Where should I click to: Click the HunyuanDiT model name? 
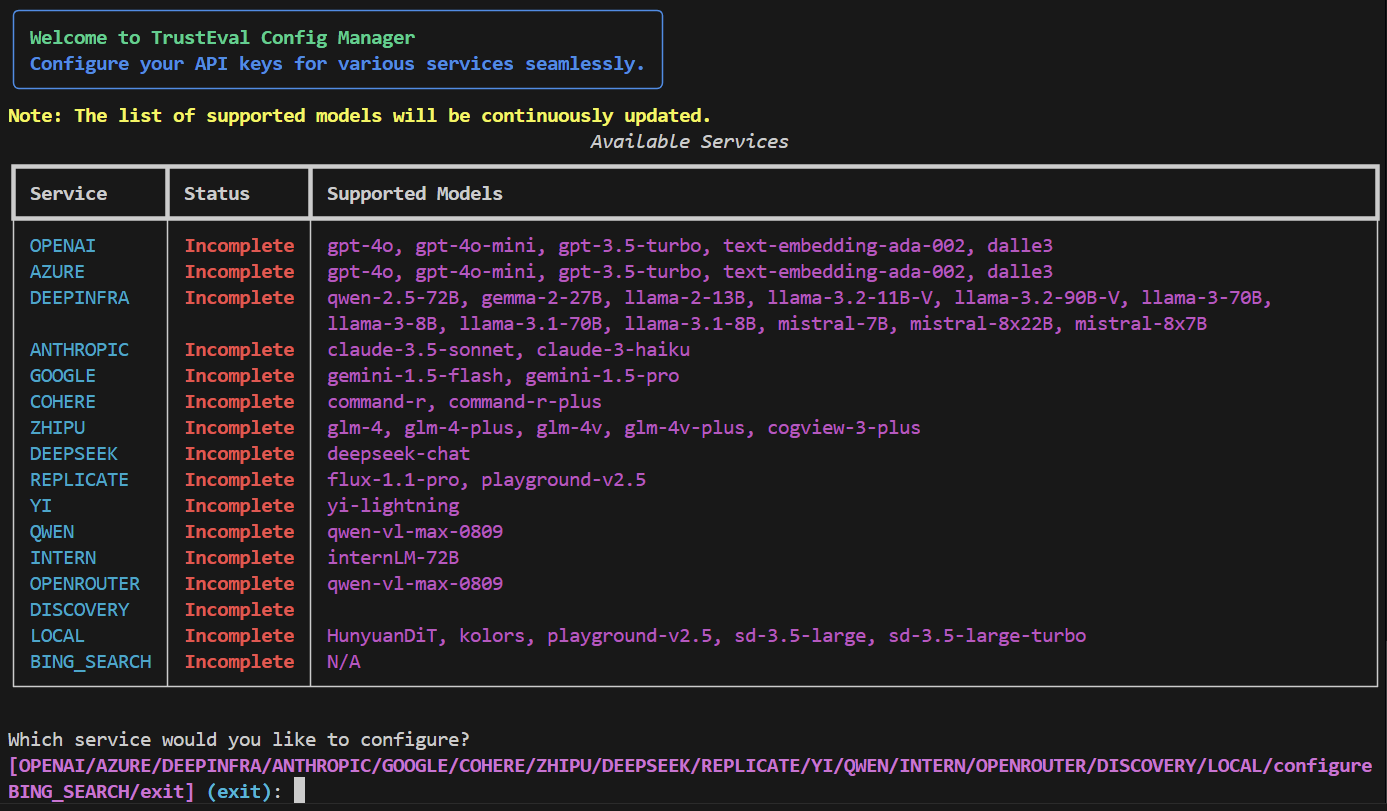click(382, 636)
